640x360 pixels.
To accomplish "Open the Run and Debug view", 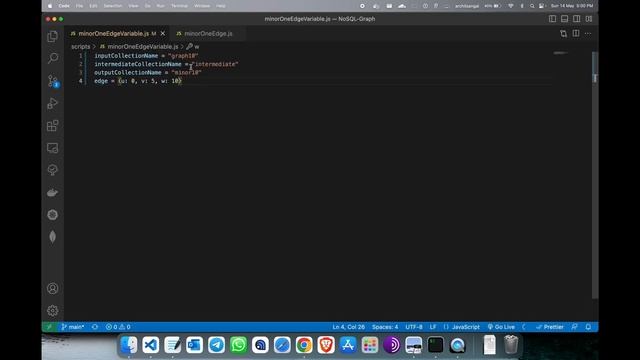I will tap(53, 103).
